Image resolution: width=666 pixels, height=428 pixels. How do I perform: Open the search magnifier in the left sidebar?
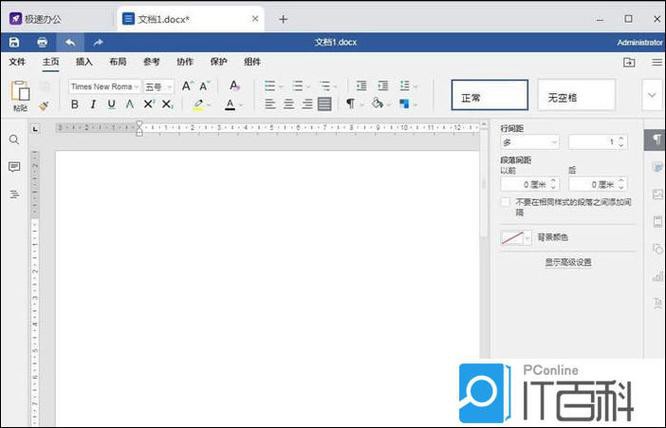pyautogui.click(x=14, y=140)
